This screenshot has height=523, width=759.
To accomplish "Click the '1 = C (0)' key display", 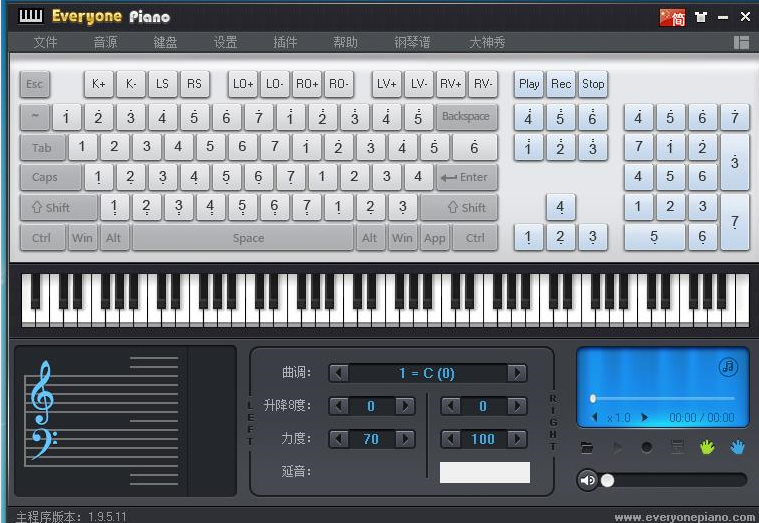I will click(x=427, y=373).
